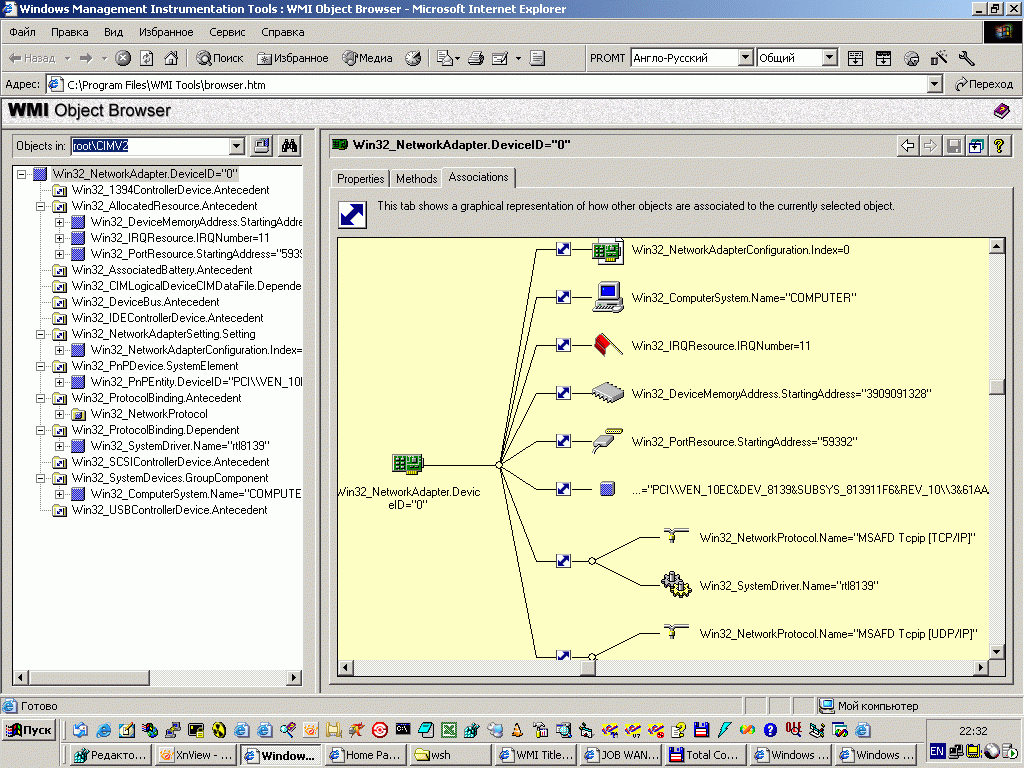The image size is (1024, 768).
Task: Open the Справка menu
Action: click(282, 32)
